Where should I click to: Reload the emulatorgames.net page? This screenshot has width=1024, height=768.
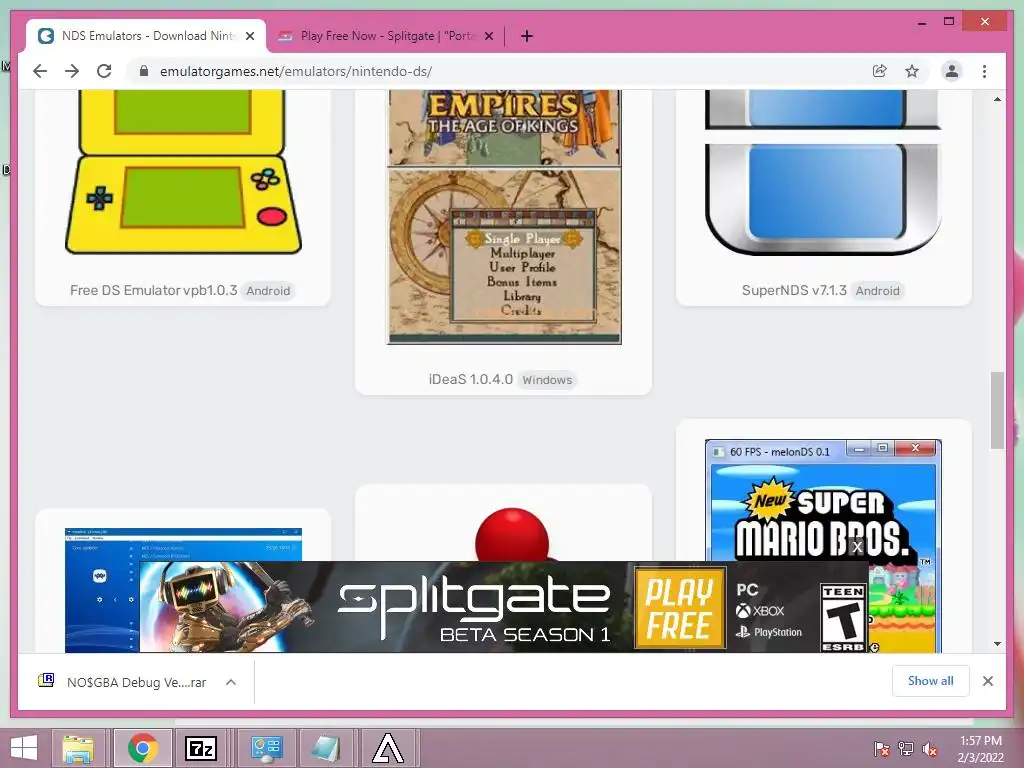[104, 71]
